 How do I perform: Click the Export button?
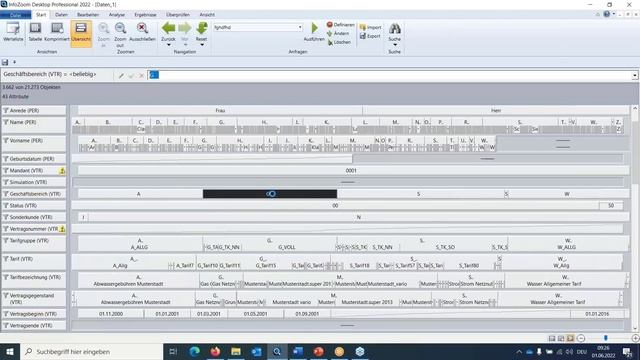point(370,36)
